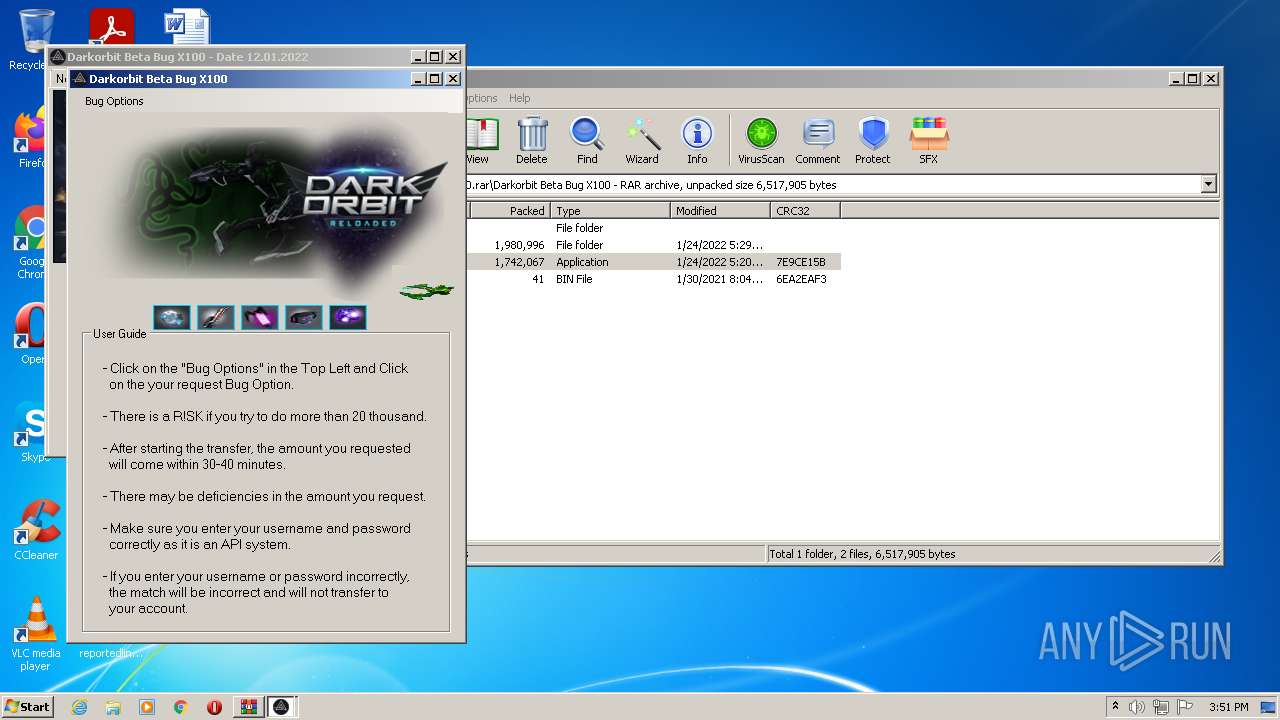This screenshot has width=1280, height=720.
Task: Switch to Darkorbit app taskbar button
Action: (x=282, y=707)
